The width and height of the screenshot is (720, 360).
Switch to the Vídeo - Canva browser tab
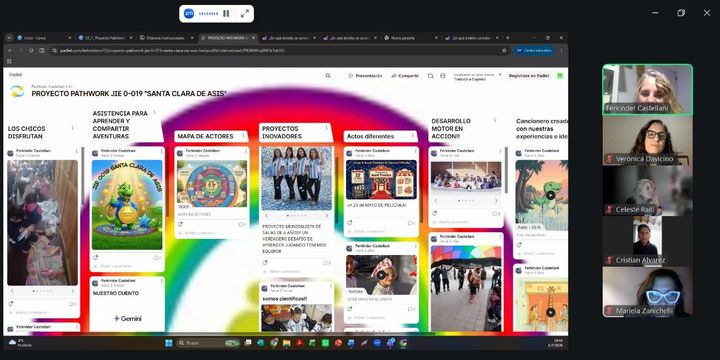pyautogui.click(x=44, y=38)
